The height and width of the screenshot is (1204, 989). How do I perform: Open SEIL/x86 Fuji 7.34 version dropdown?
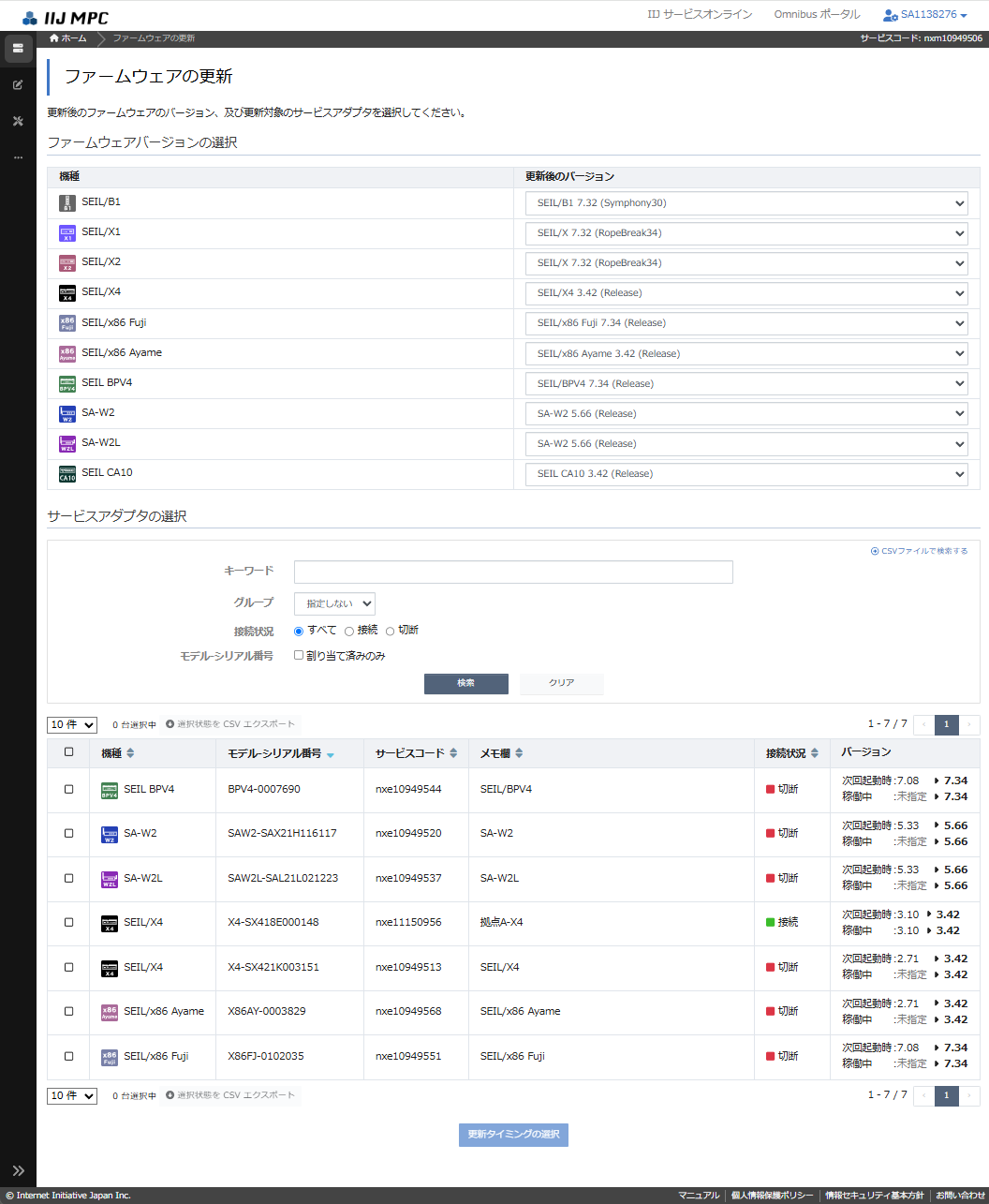(x=746, y=323)
